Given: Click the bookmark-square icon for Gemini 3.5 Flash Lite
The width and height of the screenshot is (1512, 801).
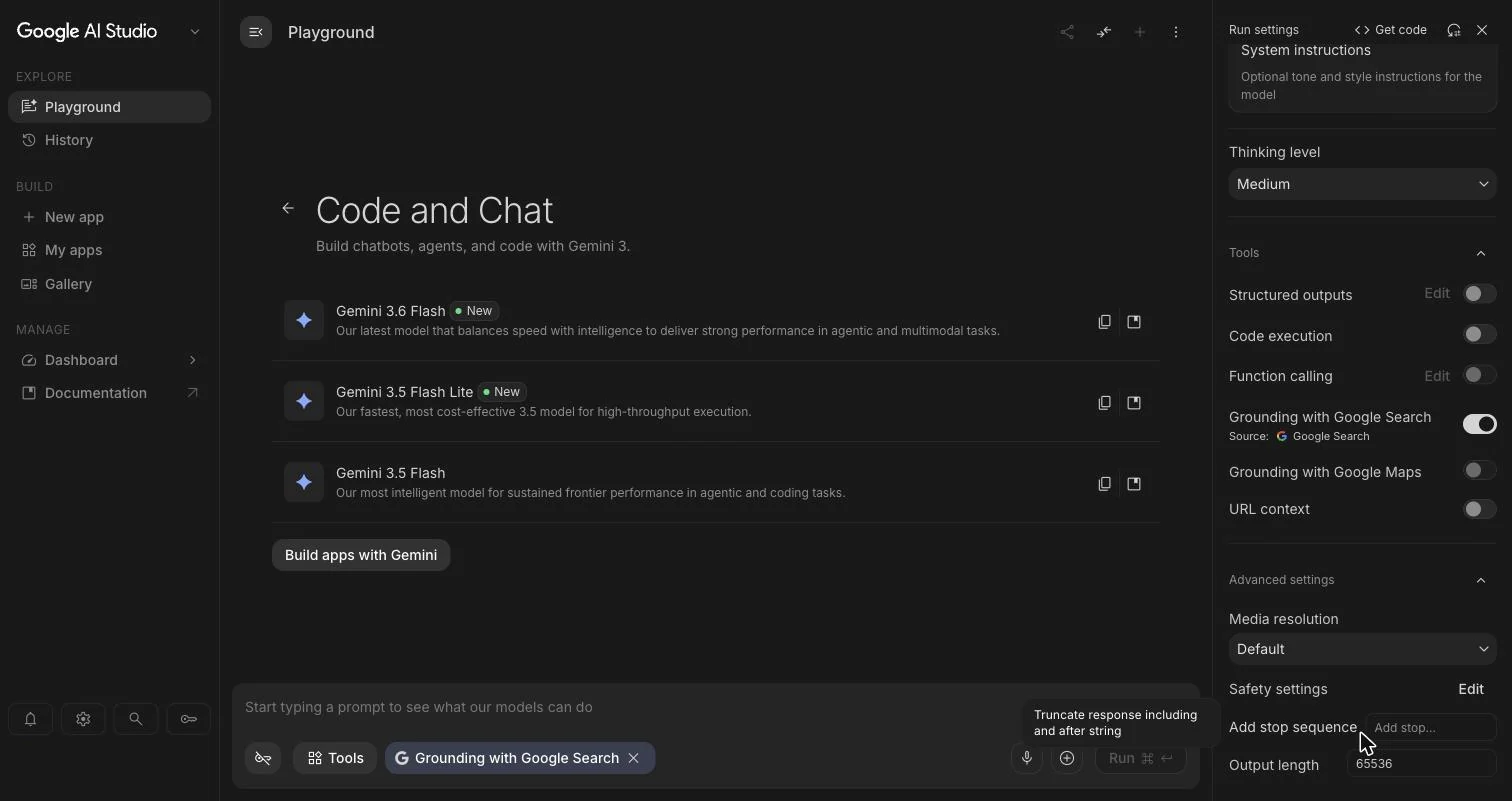Looking at the screenshot, I should (x=1134, y=403).
